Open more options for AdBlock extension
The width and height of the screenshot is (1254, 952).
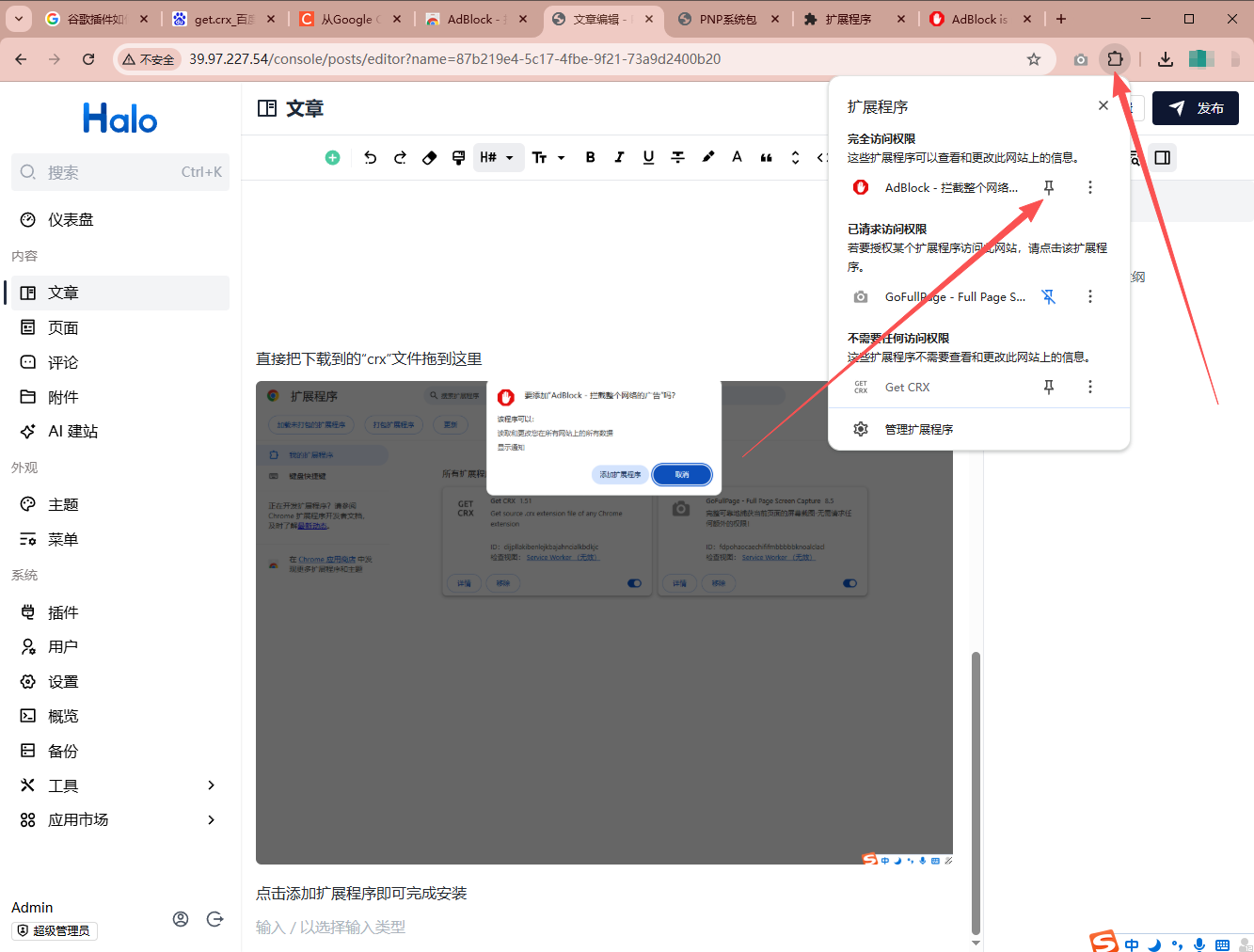1090,188
